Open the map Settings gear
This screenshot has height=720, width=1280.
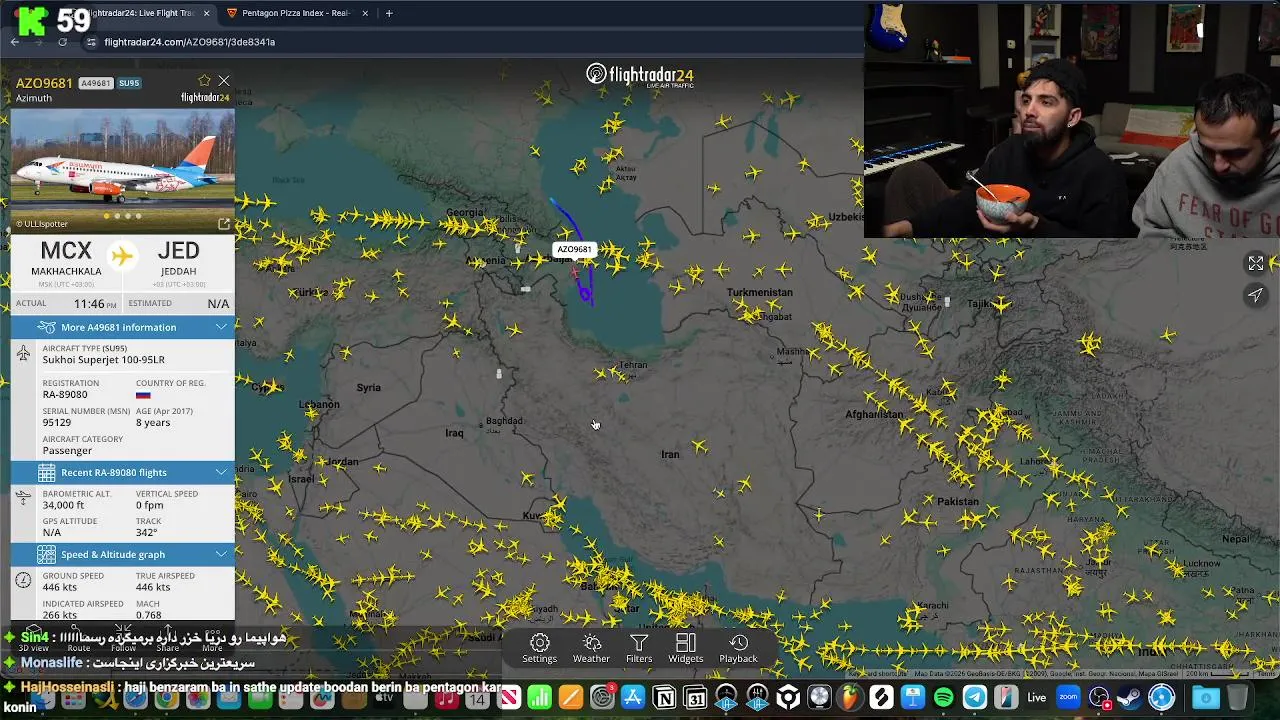pos(539,648)
